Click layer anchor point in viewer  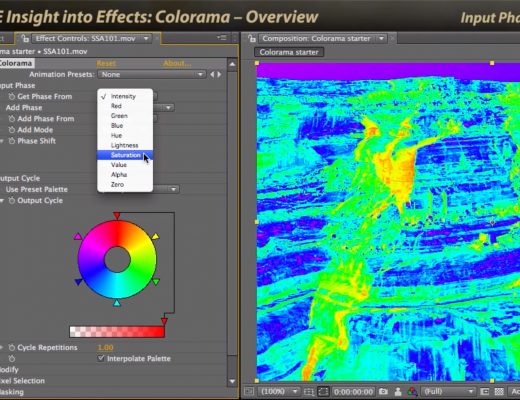(x=492, y=222)
